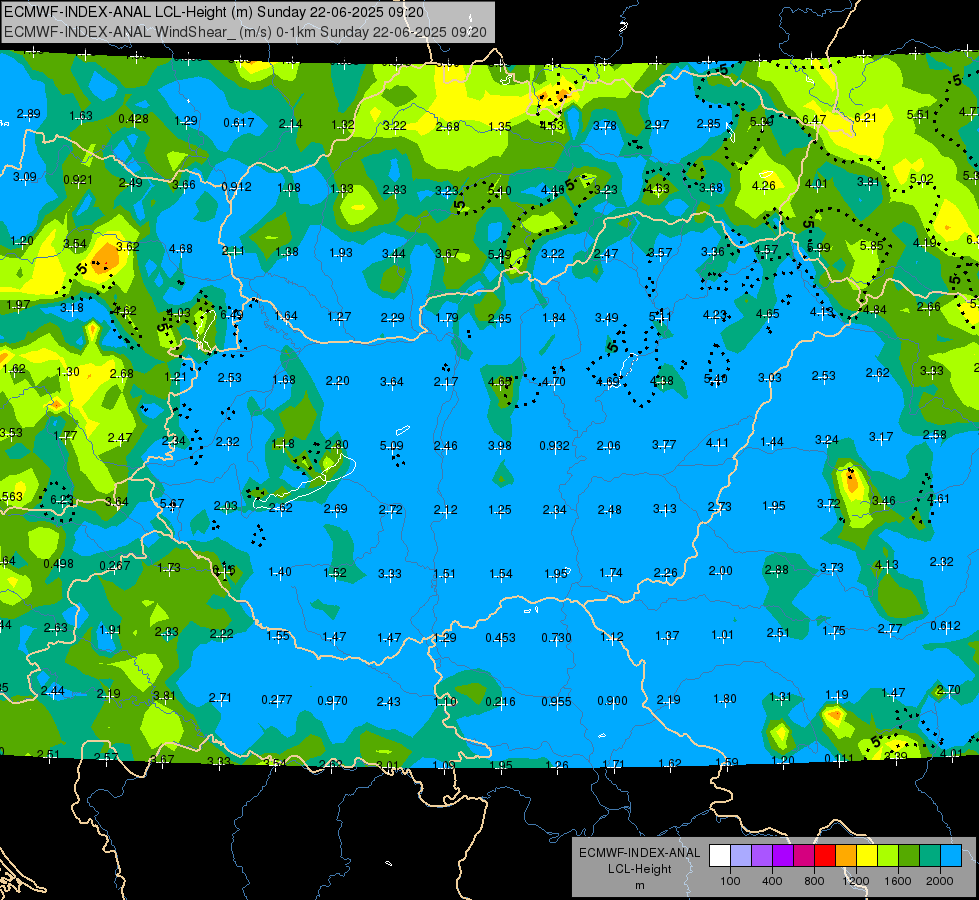Image resolution: width=979 pixels, height=900 pixels.
Task: Click the wind shear value '5.85'
Action: [x=872, y=245]
